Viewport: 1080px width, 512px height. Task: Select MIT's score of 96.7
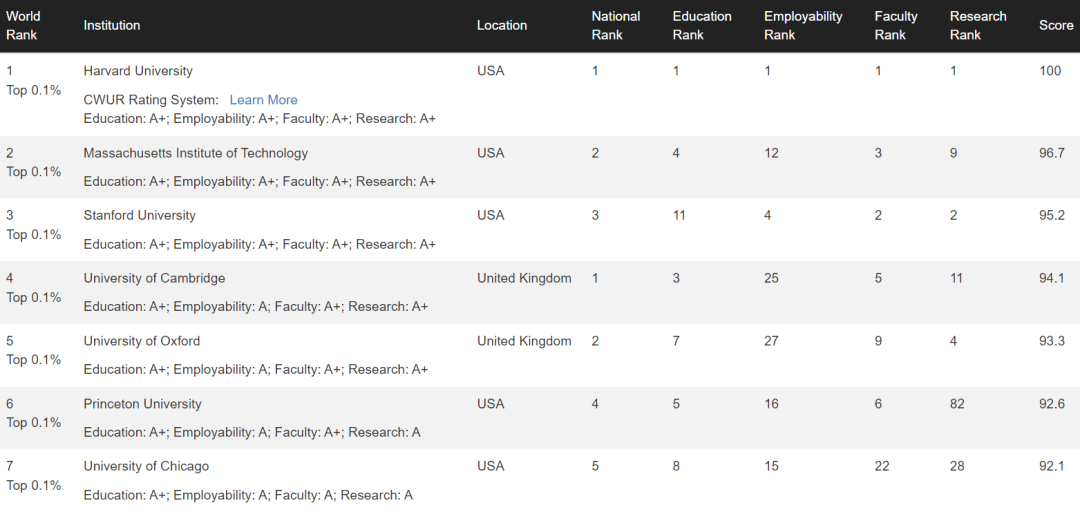[x=1052, y=153]
